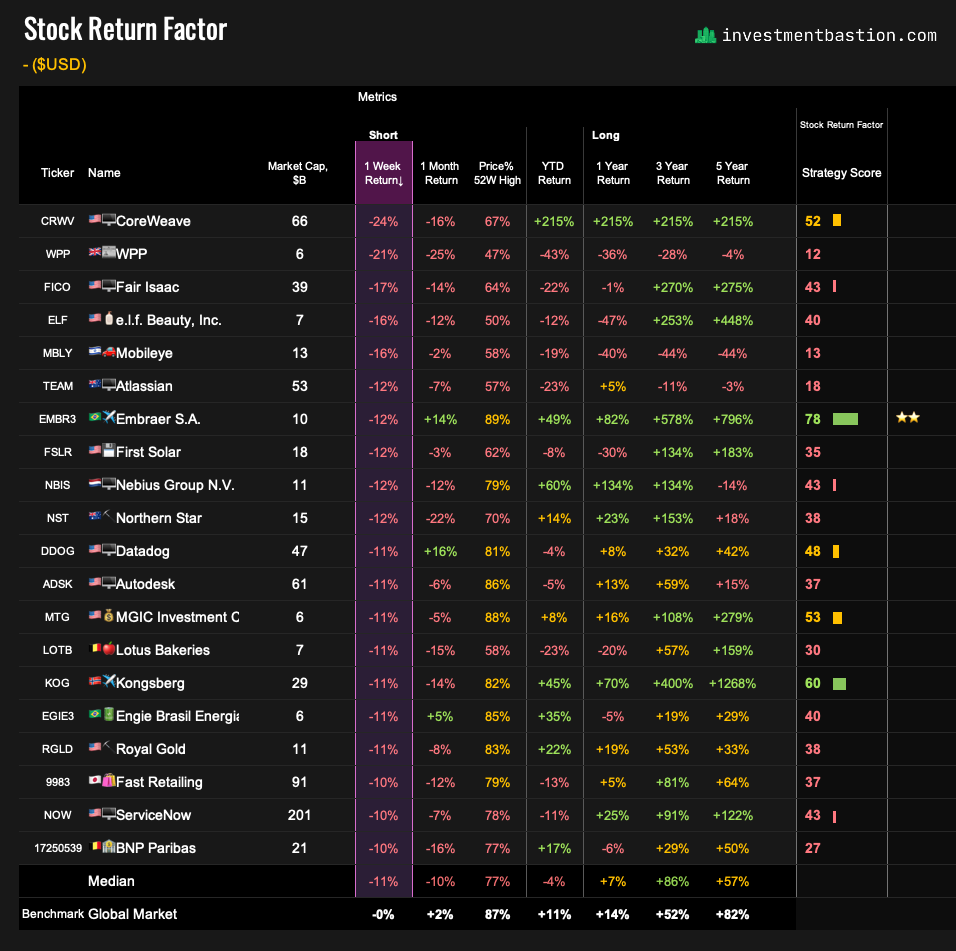Click the Median row label
Image resolution: width=956 pixels, height=951 pixels.
tap(111, 881)
